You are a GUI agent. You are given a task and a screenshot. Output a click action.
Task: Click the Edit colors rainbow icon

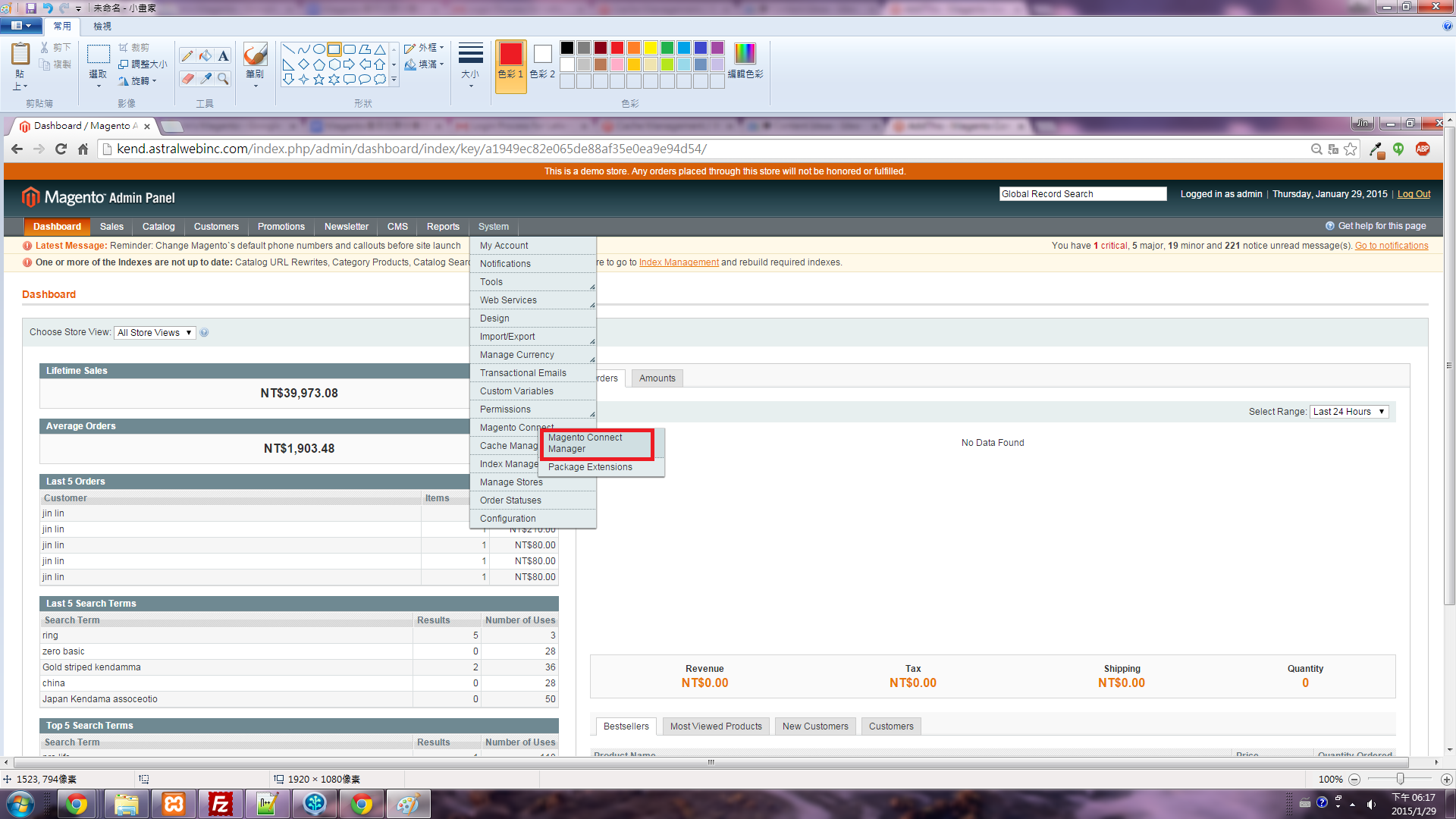pyautogui.click(x=745, y=54)
